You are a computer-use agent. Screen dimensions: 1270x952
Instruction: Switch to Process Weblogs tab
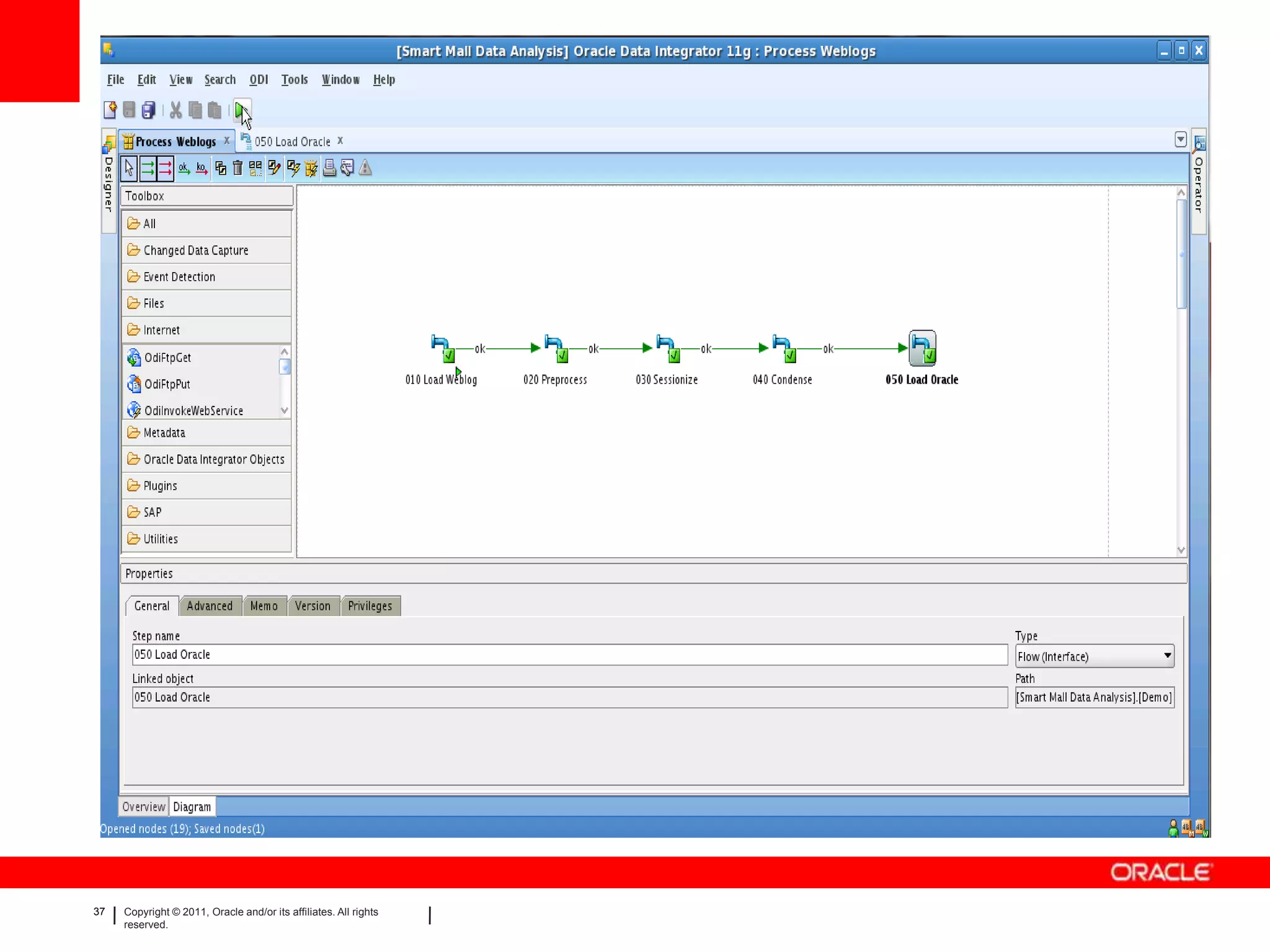point(175,141)
